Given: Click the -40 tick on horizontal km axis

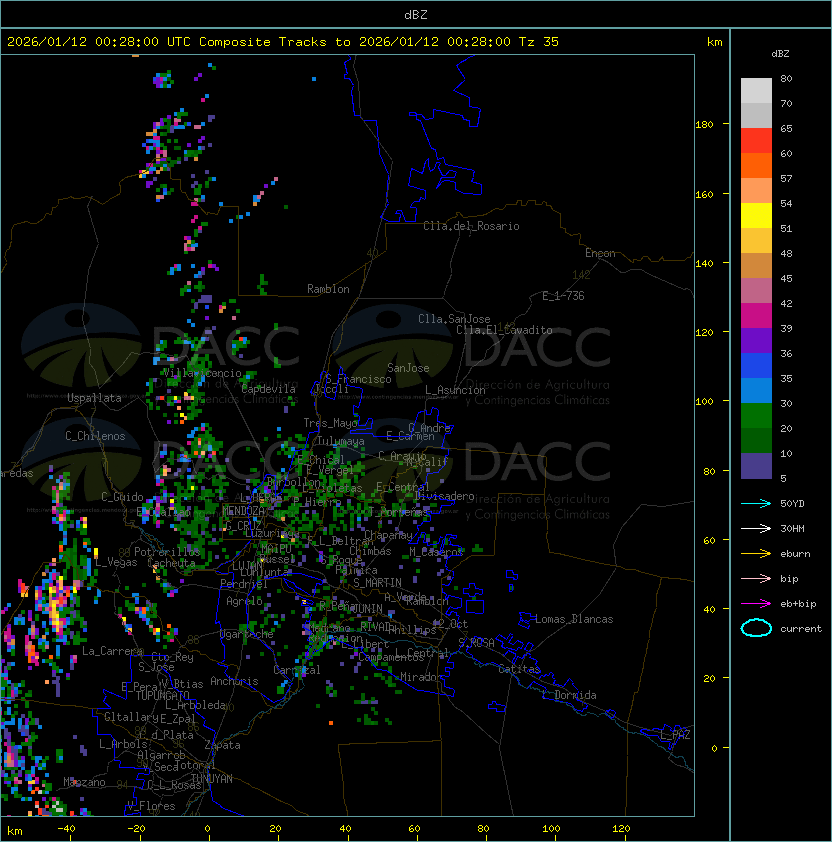Looking at the screenshot, I should [66, 829].
